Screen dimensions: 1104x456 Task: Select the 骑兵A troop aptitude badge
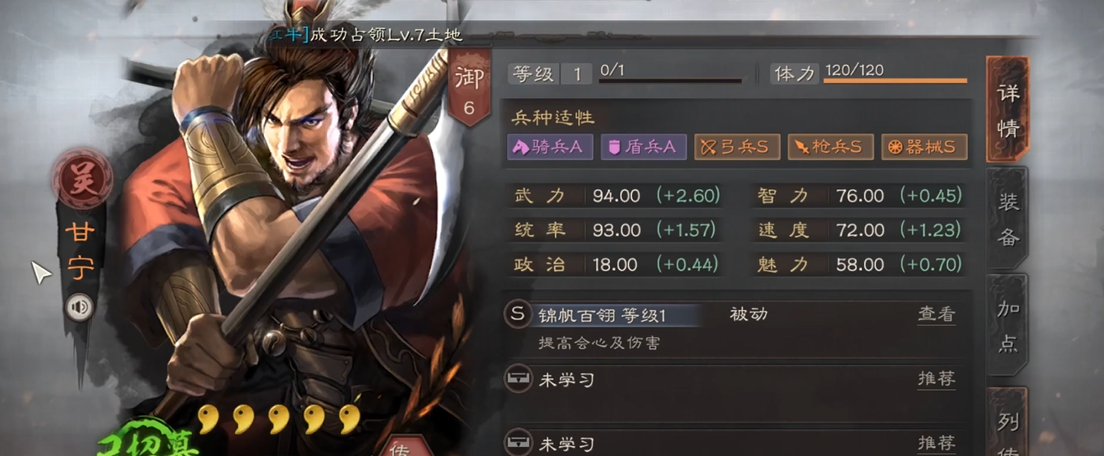pos(549,146)
